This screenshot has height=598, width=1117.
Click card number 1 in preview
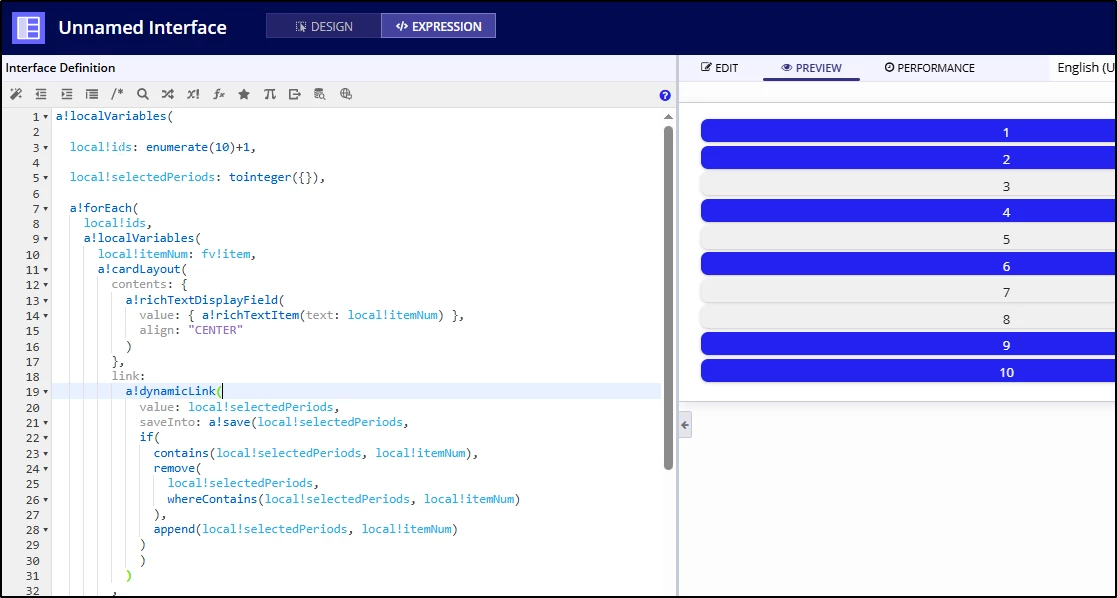[x=909, y=131]
